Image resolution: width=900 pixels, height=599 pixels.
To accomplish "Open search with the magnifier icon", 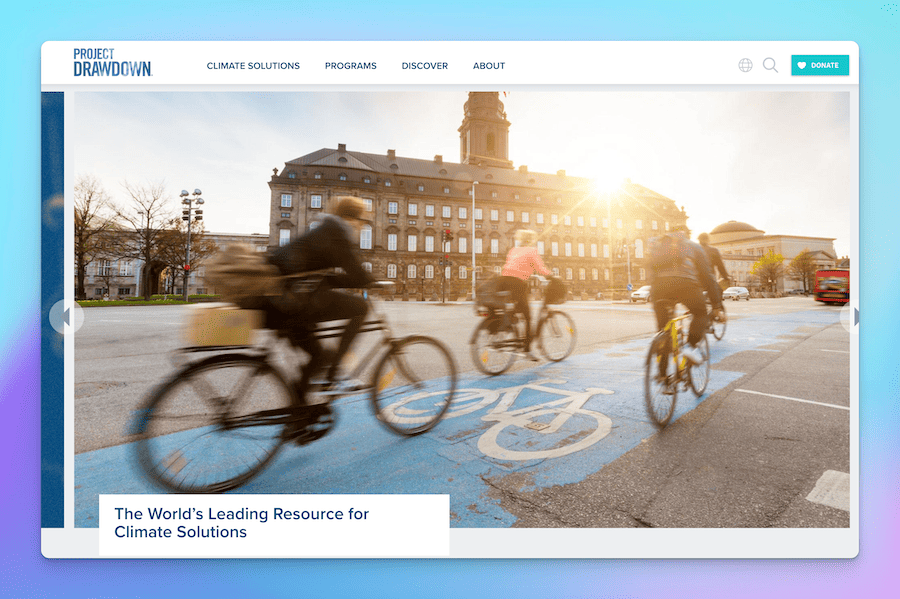I will [x=770, y=65].
